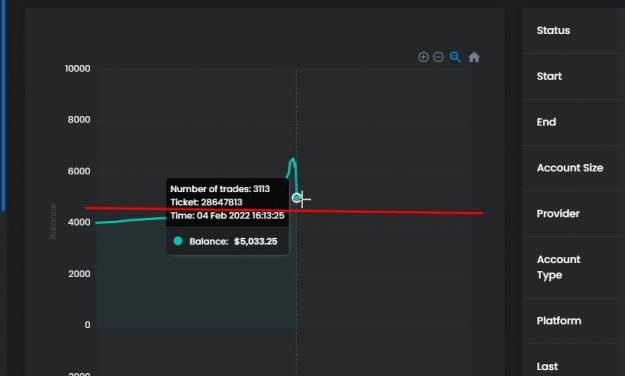The width and height of the screenshot is (625, 376).
Task: Click the zoom out minus icon
Action: (x=438, y=57)
